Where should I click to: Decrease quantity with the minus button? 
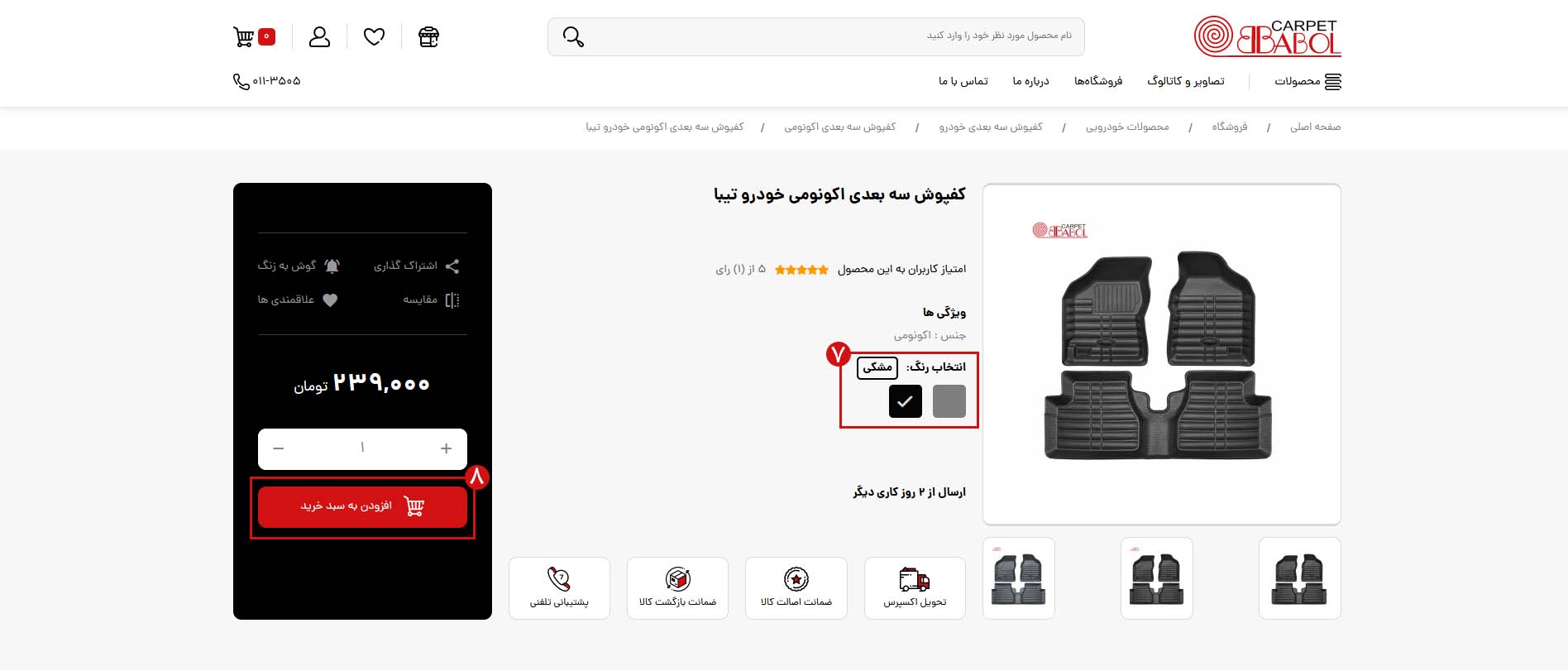coord(279,448)
